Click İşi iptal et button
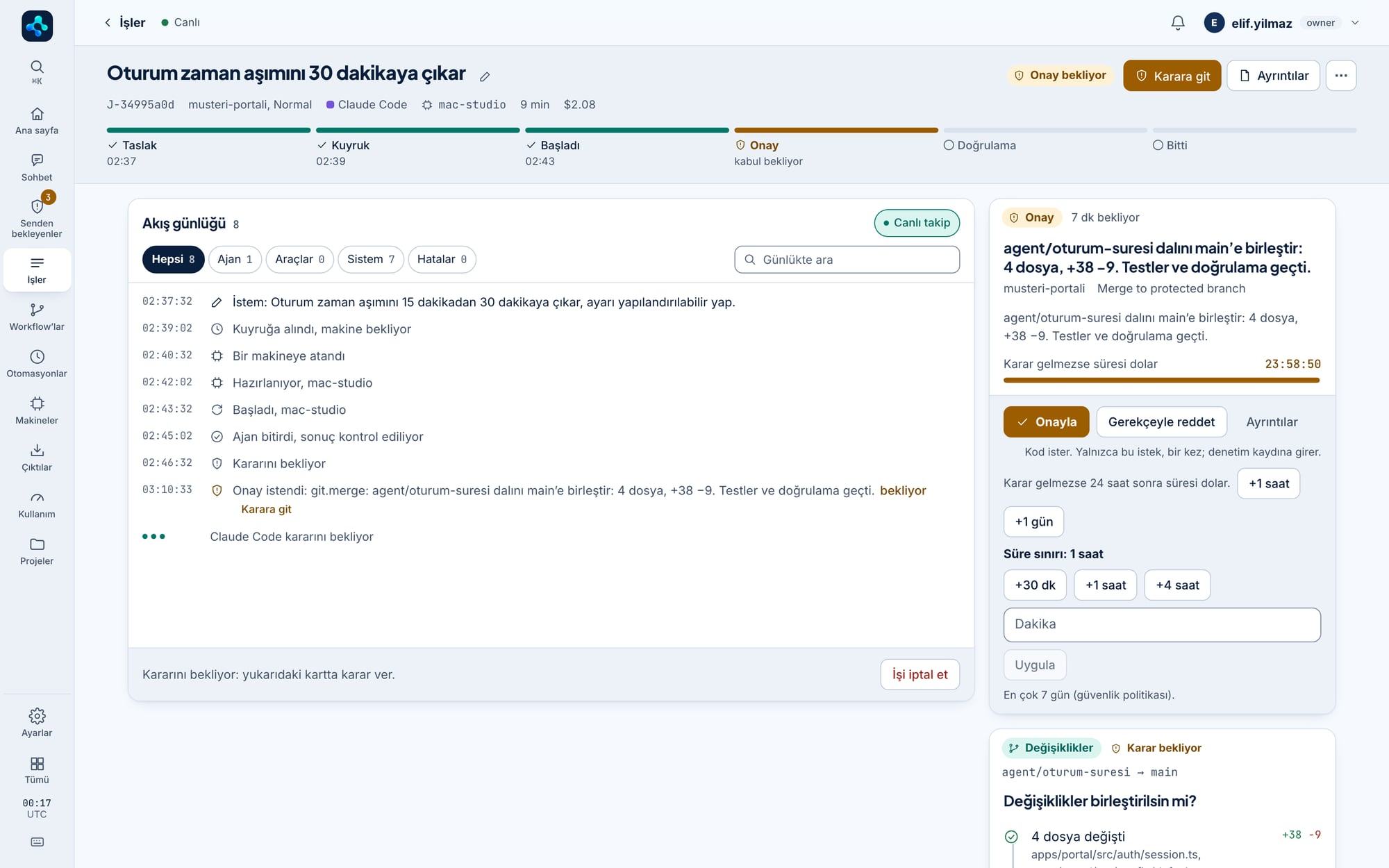Image resolution: width=1389 pixels, height=868 pixels. tap(920, 674)
